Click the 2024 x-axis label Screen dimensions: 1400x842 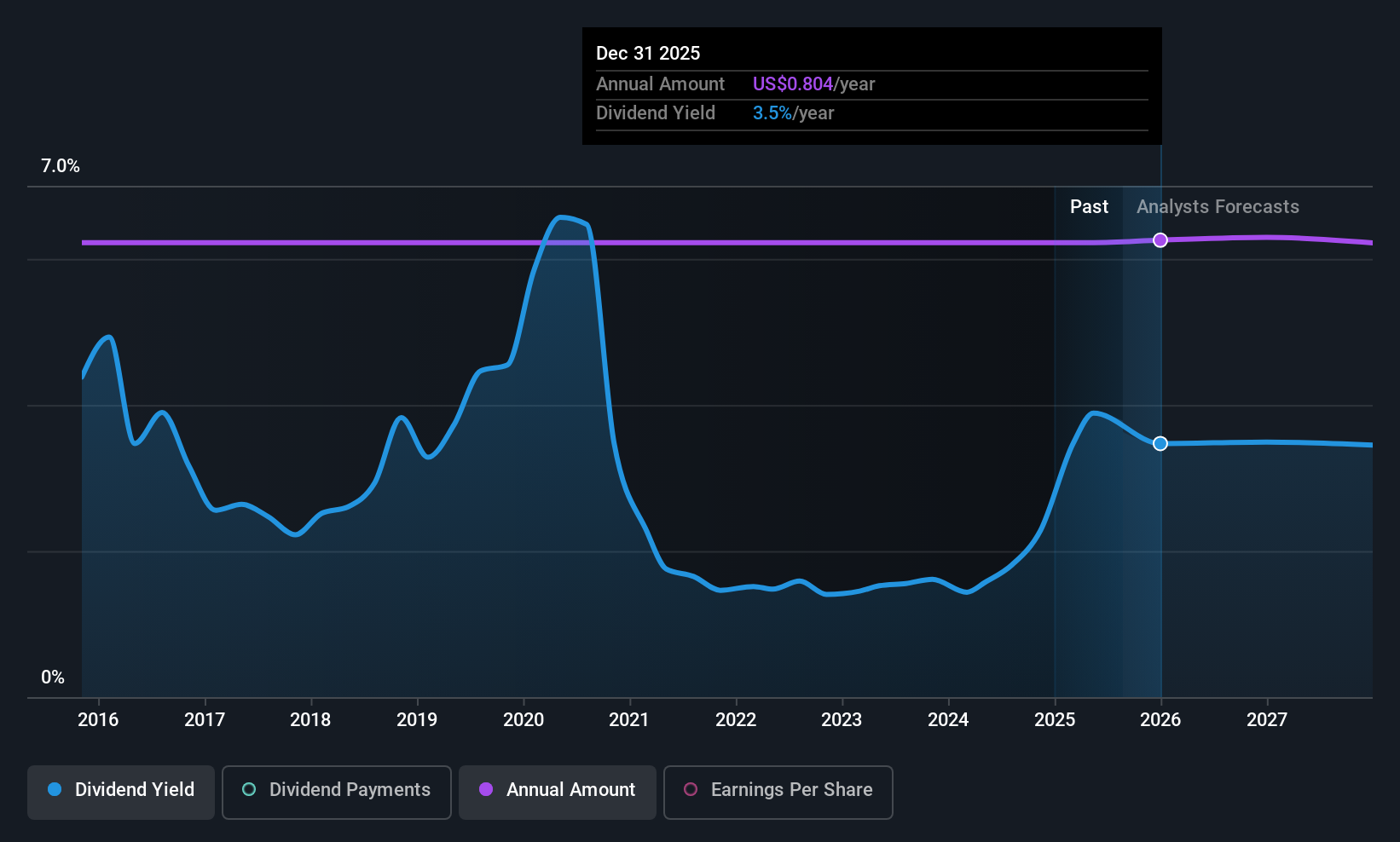(x=948, y=719)
